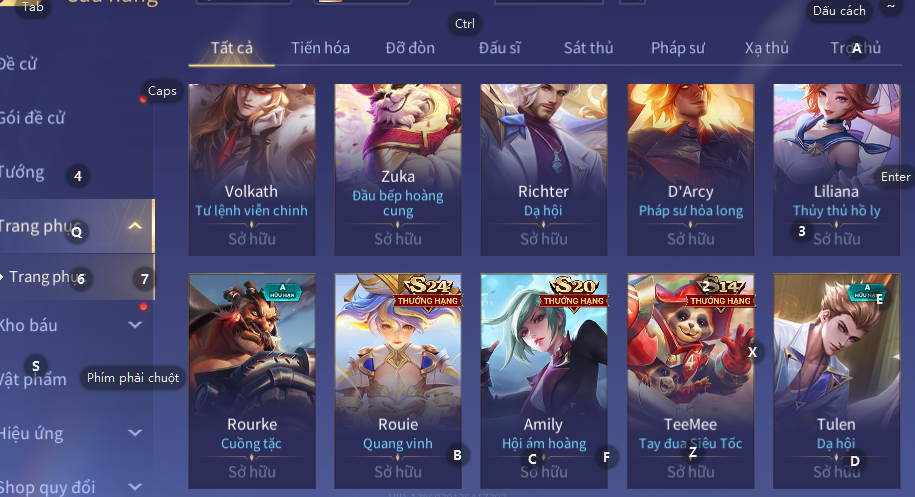Click the S24 Thưởng Hạng badge on Rouie

pos(429,292)
